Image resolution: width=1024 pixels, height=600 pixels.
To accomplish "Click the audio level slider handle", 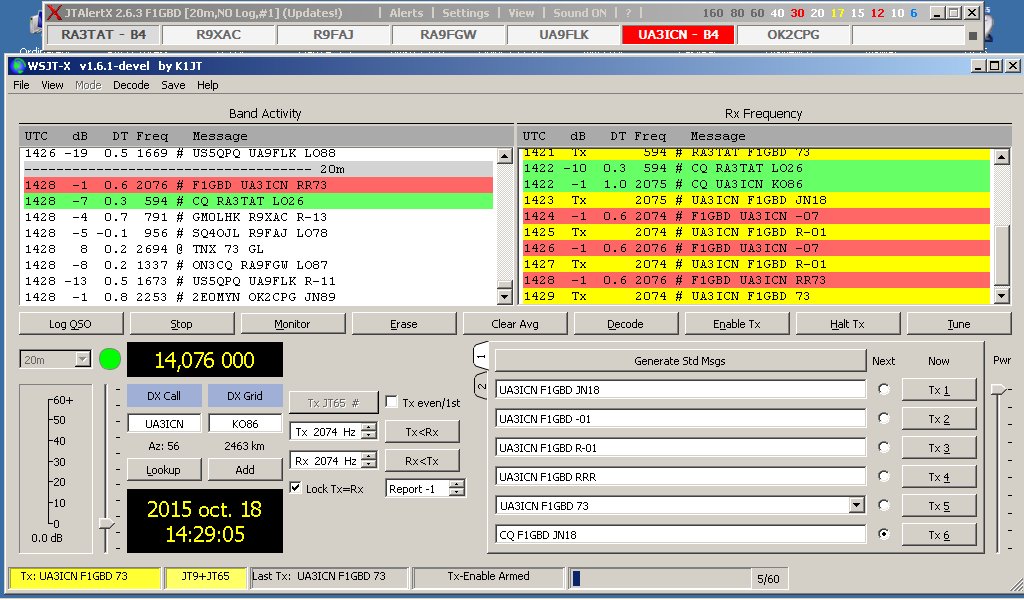I will click(106, 524).
